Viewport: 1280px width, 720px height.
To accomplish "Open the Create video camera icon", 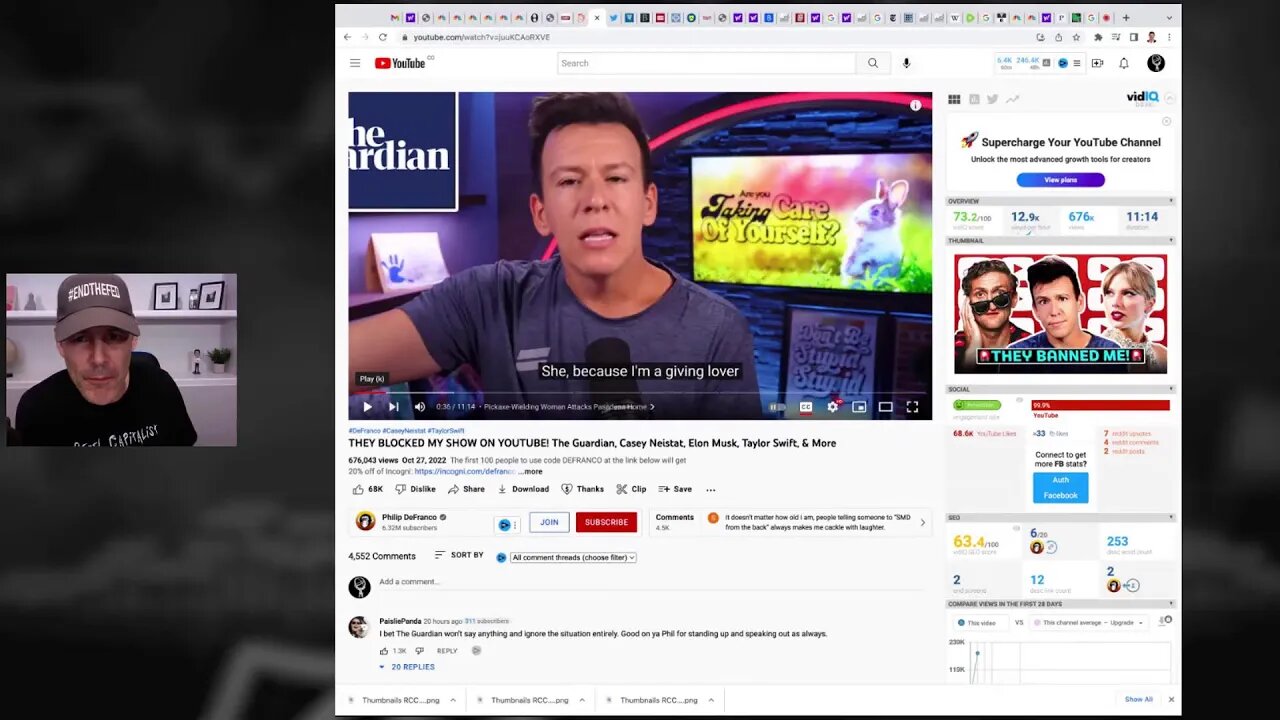I will 1097,63.
